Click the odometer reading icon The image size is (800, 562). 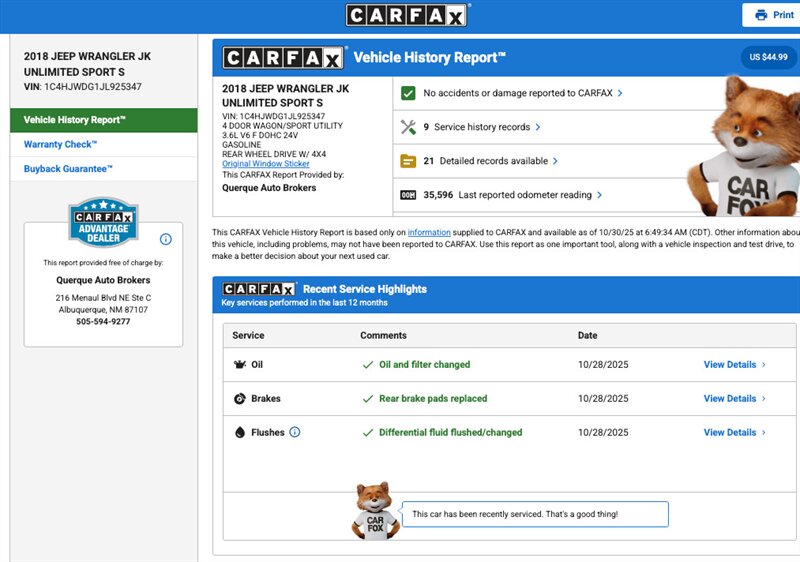click(x=408, y=195)
